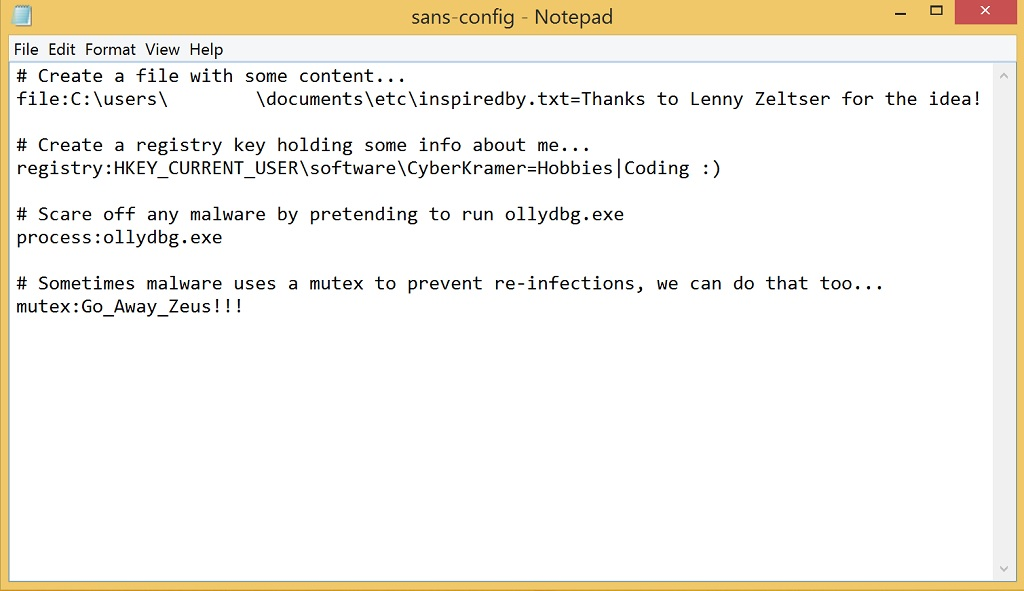This screenshot has height=591, width=1024.
Task: Maximize the Notepad window
Action: [936, 11]
